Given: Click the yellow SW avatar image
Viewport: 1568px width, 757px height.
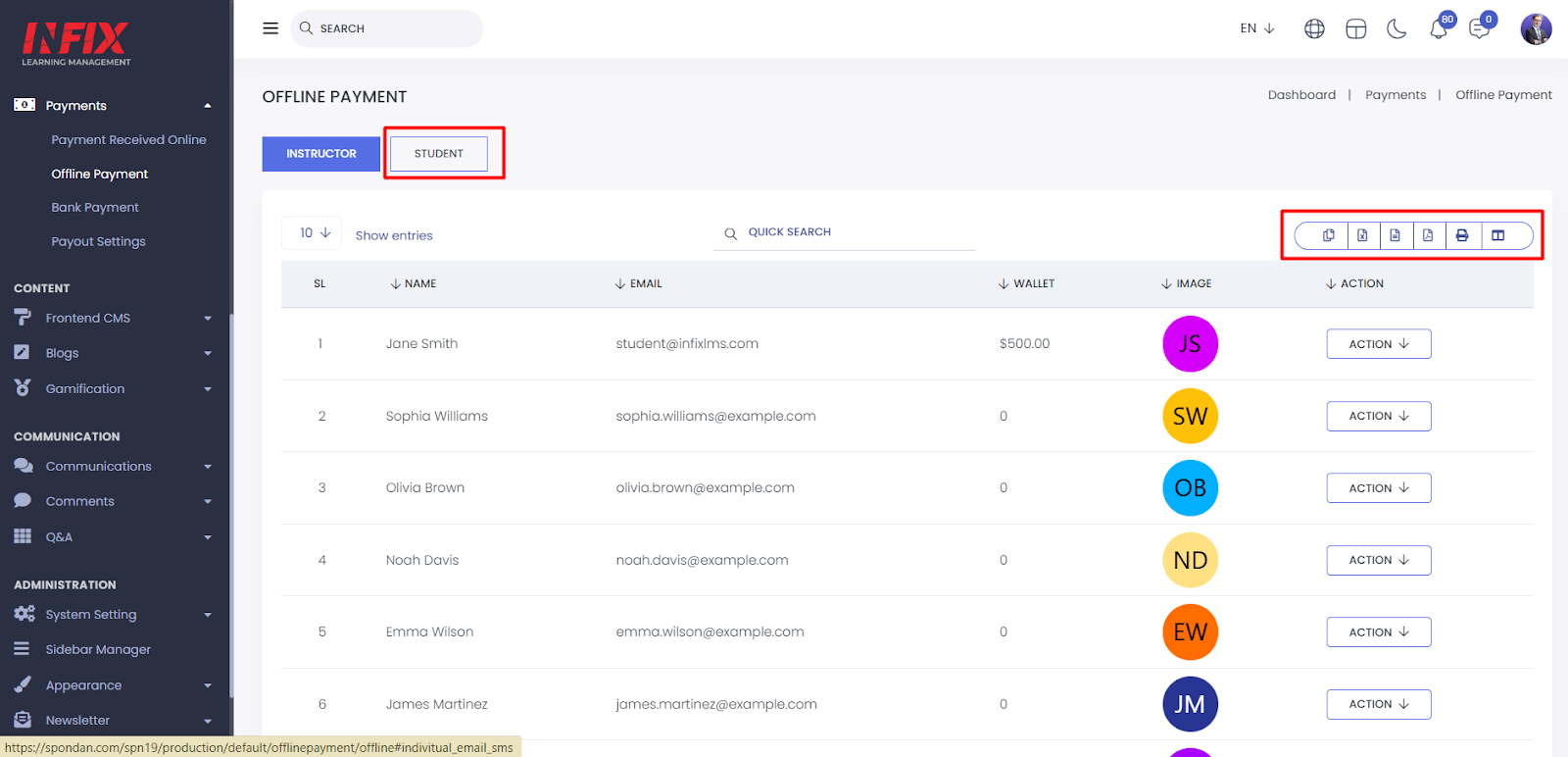Looking at the screenshot, I should 1190,416.
